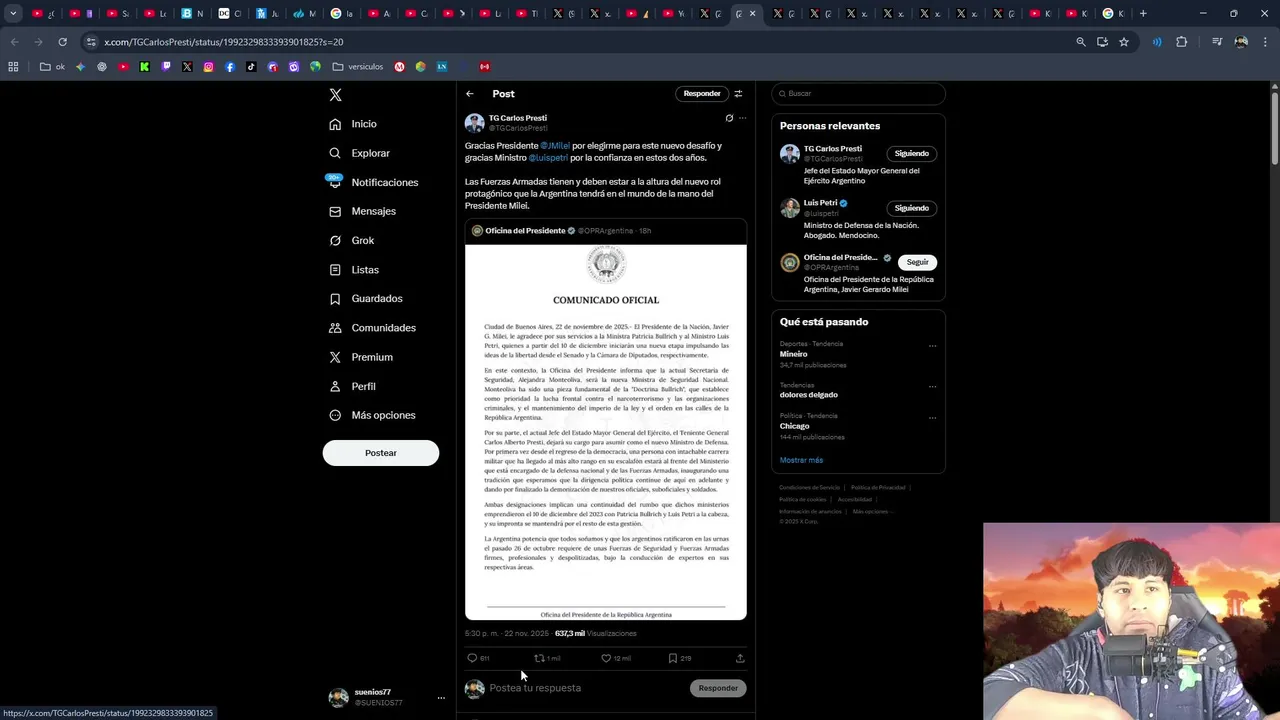The width and height of the screenshot is (1280, 720).
Task: Click the Comunidades people icon
Action: coord(335,328)
